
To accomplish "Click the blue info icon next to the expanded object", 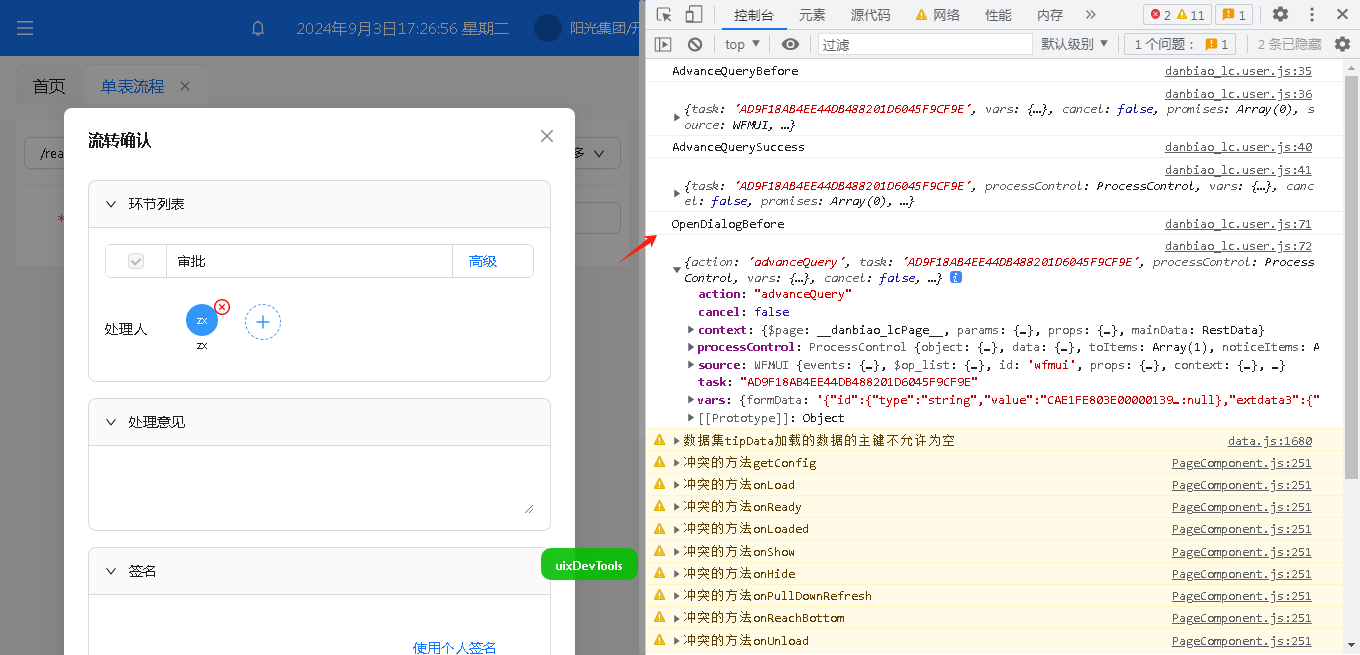I will (x=956, y=277).
